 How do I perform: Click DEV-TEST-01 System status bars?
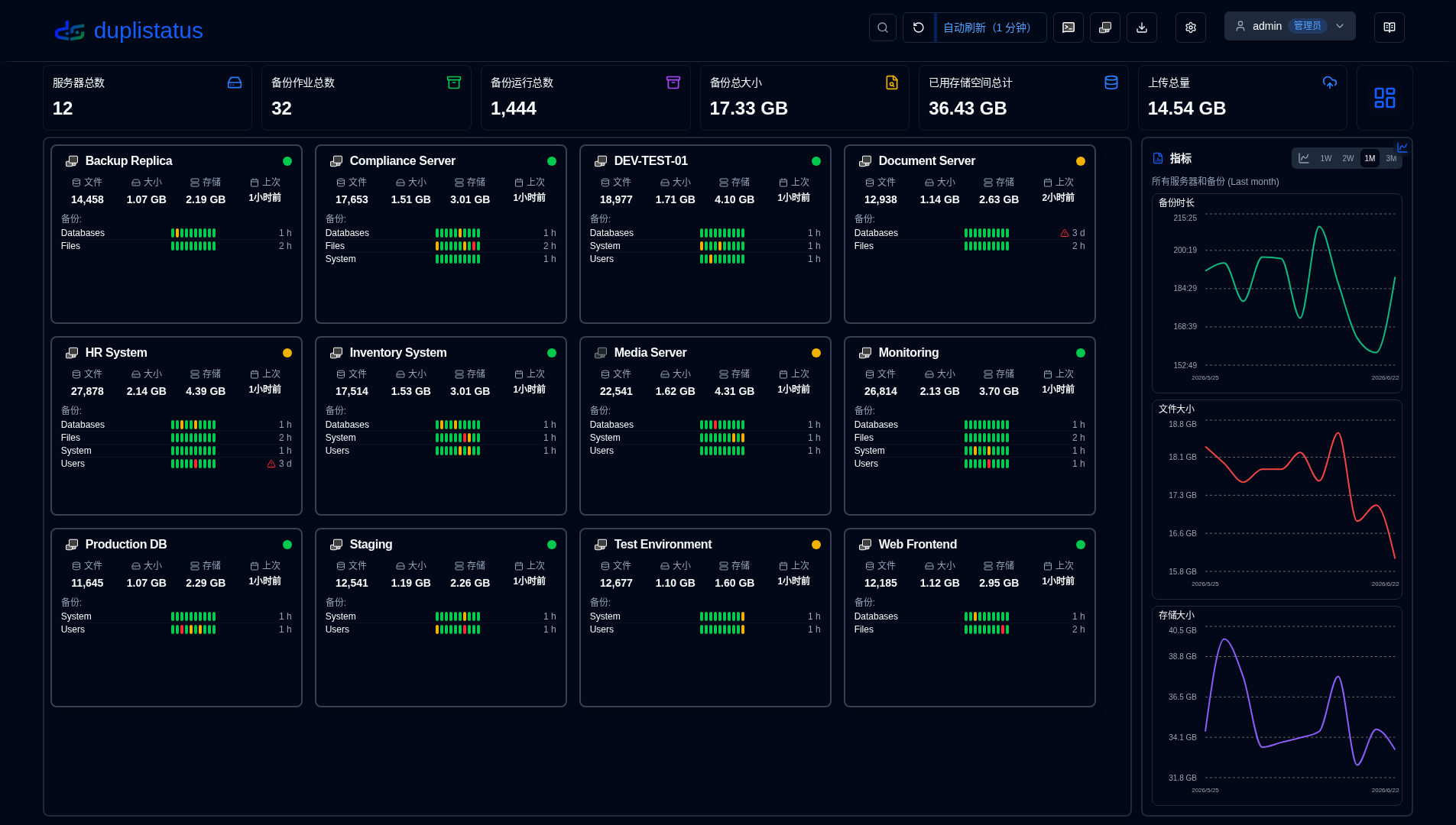click(722, 246)
